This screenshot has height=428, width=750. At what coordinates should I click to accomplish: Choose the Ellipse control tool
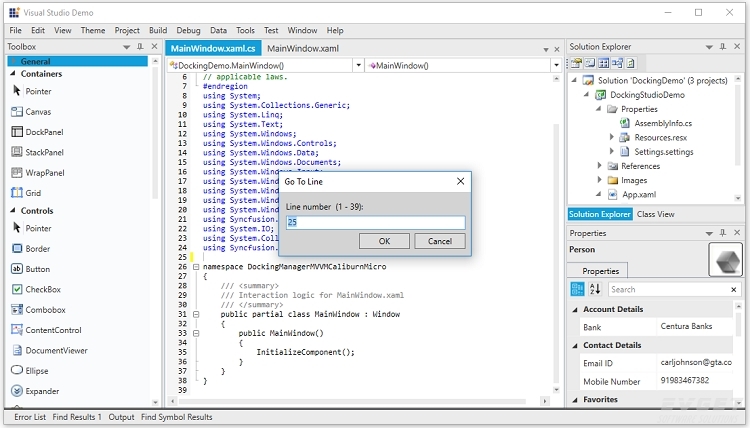38,371
